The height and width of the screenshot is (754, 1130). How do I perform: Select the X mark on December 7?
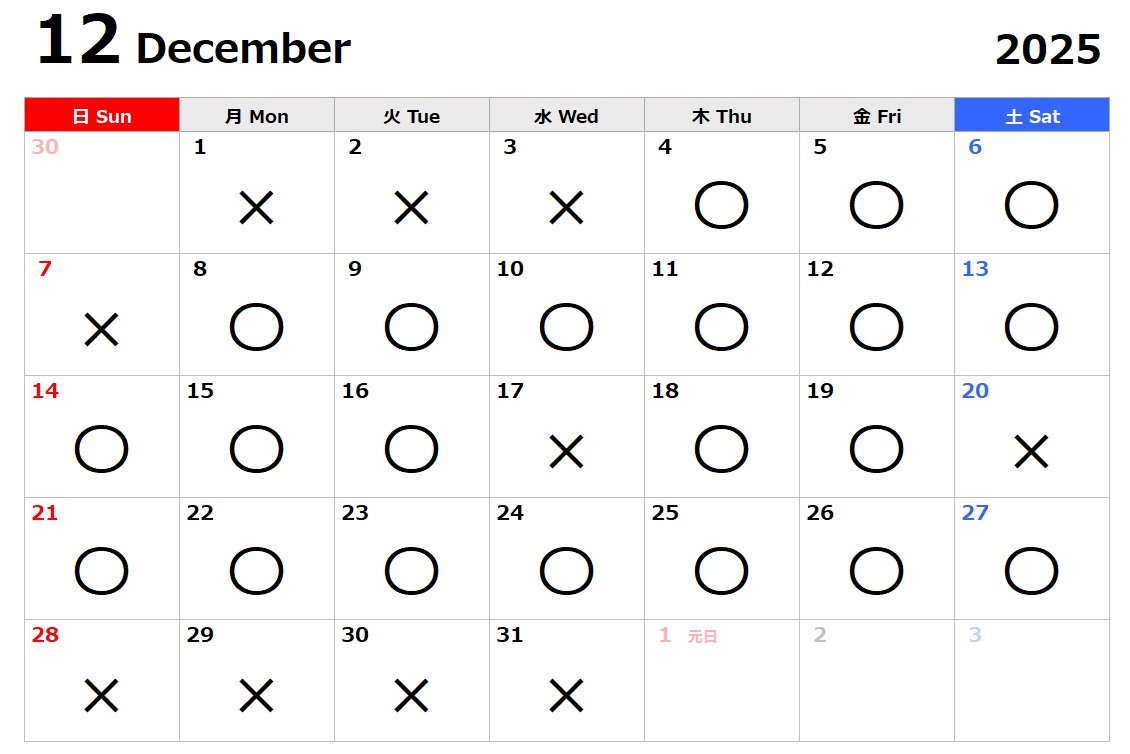[x=101, y=329]
